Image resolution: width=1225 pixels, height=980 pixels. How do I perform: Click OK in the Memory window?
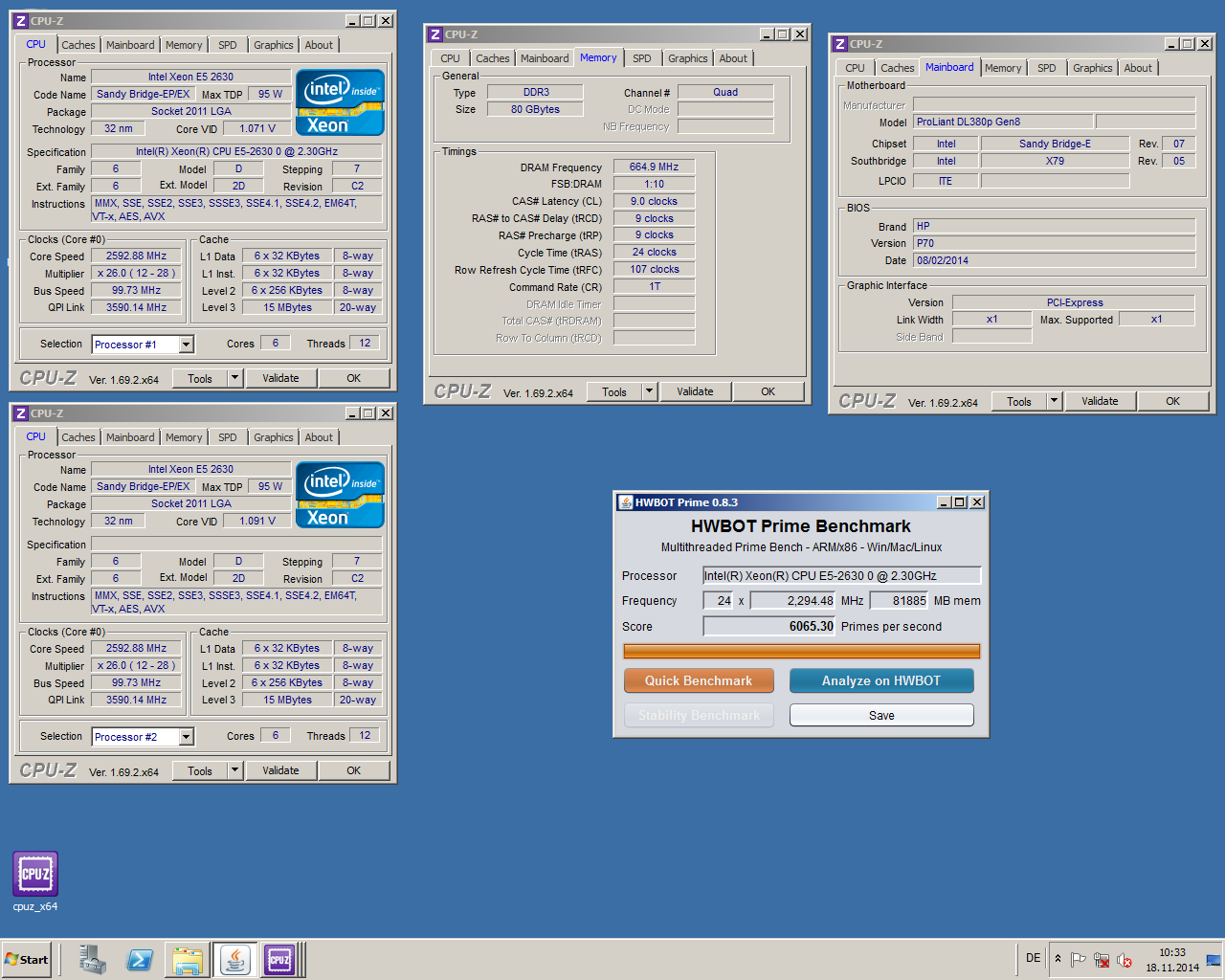click(x=768, y=391)
